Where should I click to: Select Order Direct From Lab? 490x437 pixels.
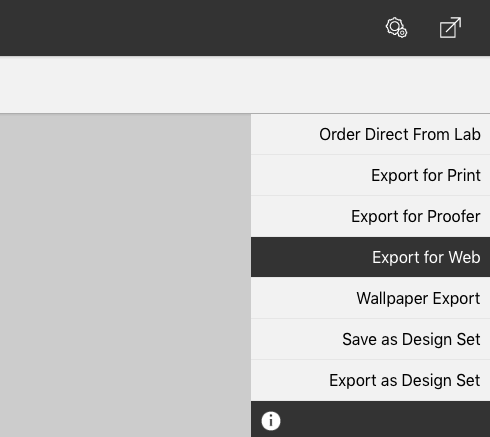click(x=370, y=134)
